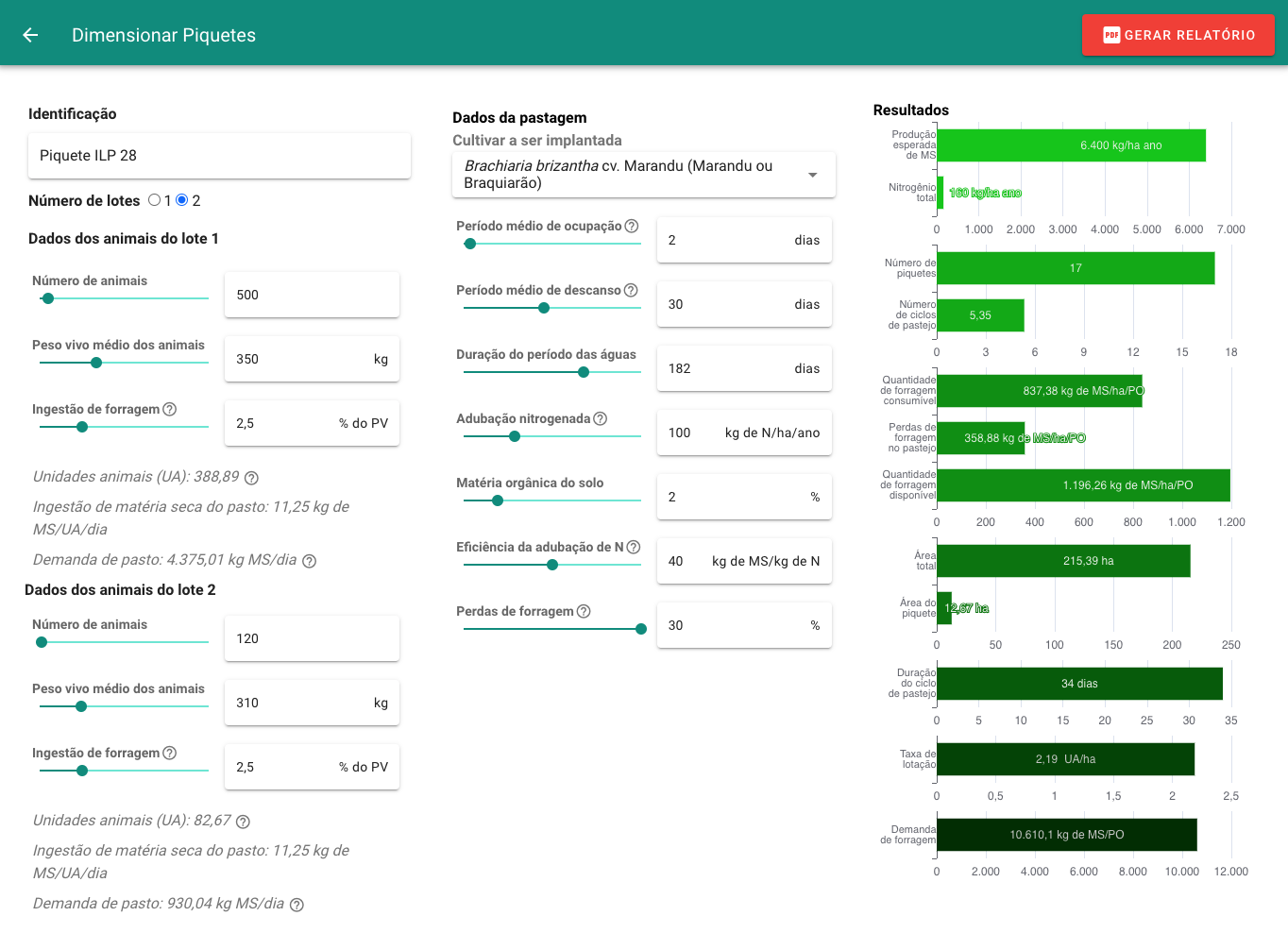Edit 182 dias rainy season field
The width and height of the screenshot is (1288, 933).
point(744,368)
